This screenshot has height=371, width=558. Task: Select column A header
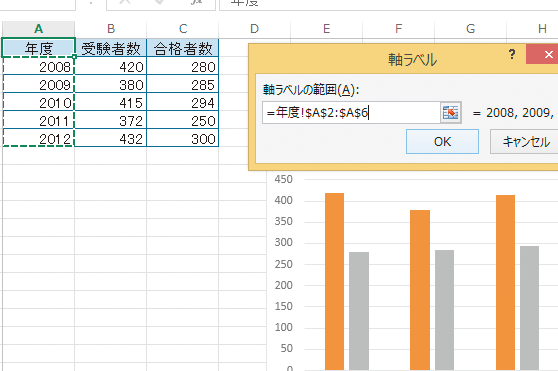(x=38, y=29)
